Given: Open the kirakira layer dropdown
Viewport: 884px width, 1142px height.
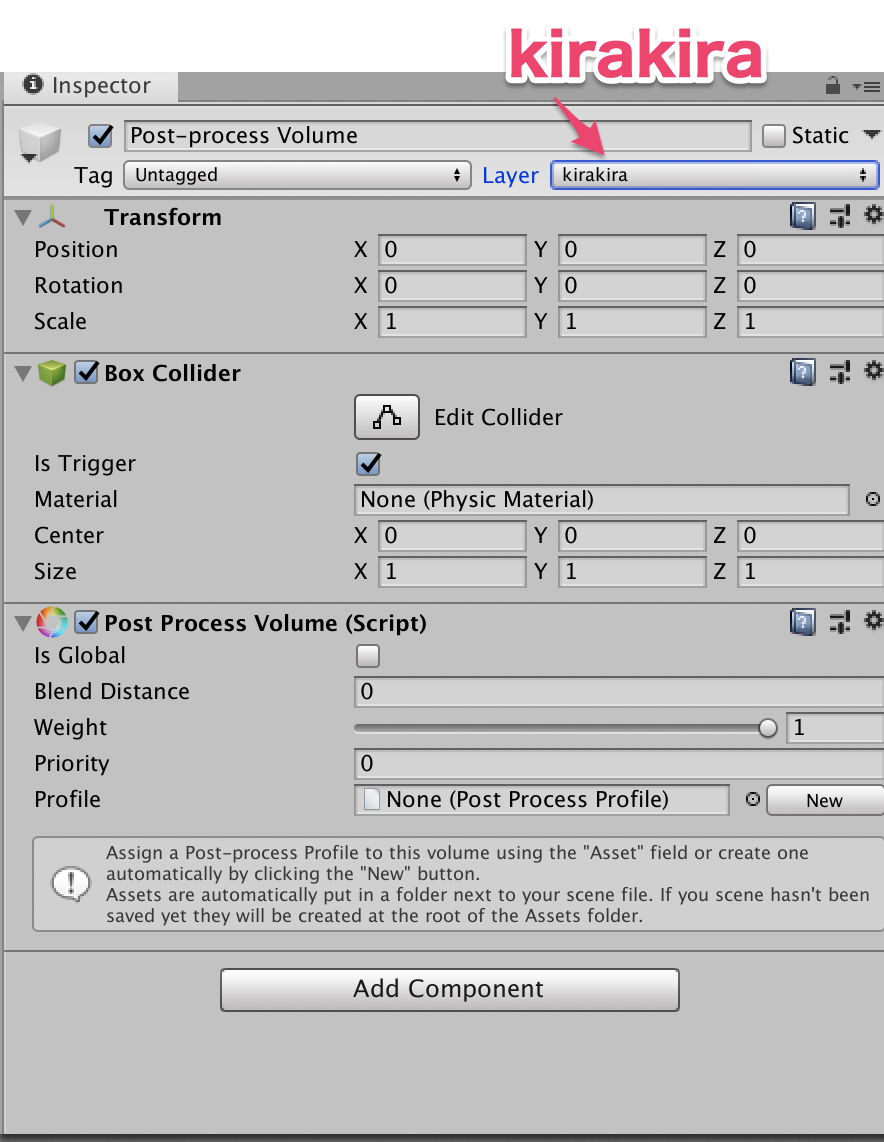Looking at the screenshot, I should pos(714,175).
